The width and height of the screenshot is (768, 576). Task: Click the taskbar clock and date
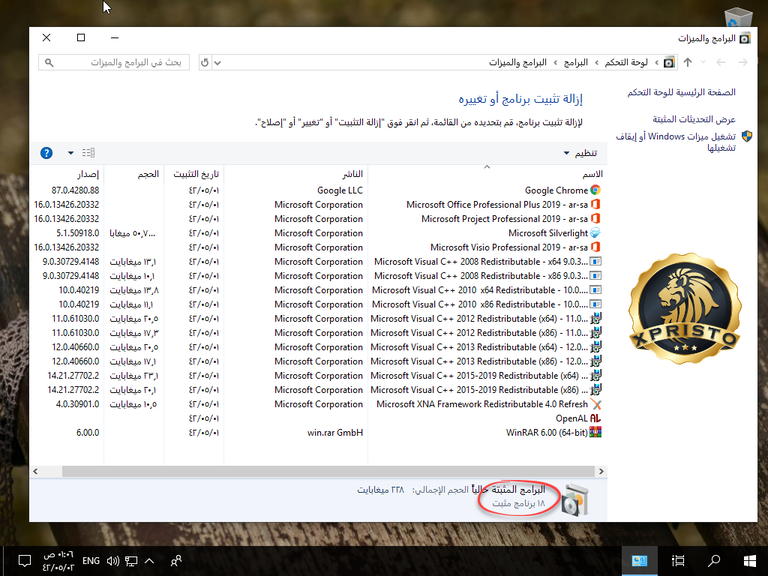pos(58,561)
